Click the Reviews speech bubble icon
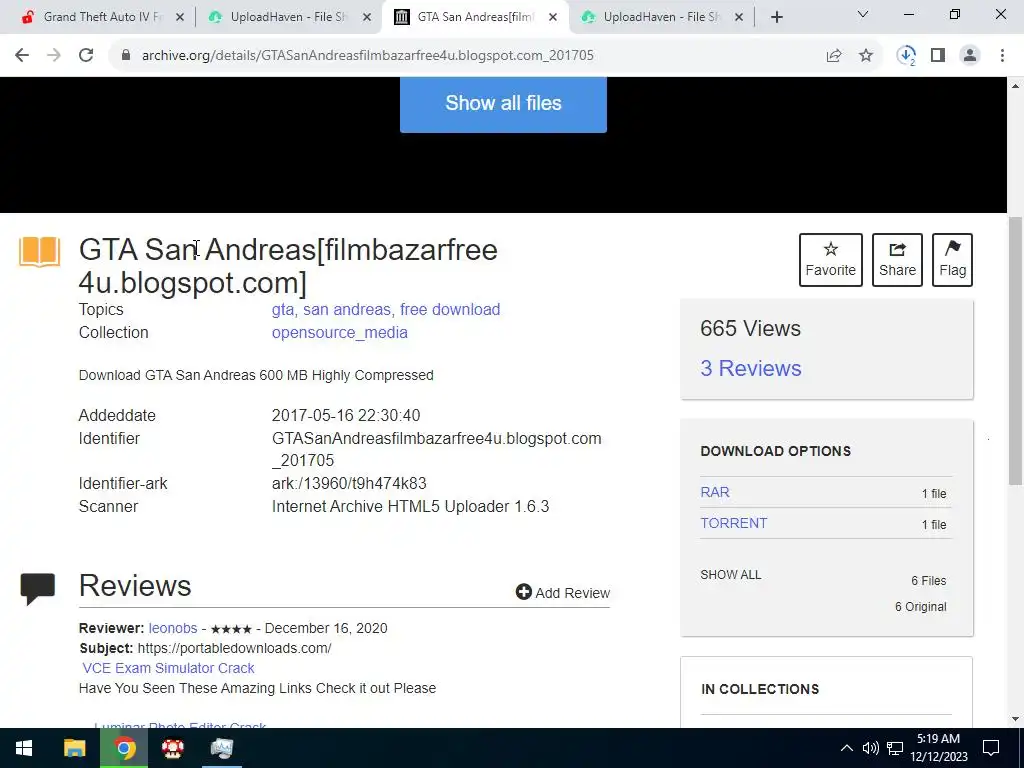Viewport: 1024px width, 768px height. pos(37,588)
